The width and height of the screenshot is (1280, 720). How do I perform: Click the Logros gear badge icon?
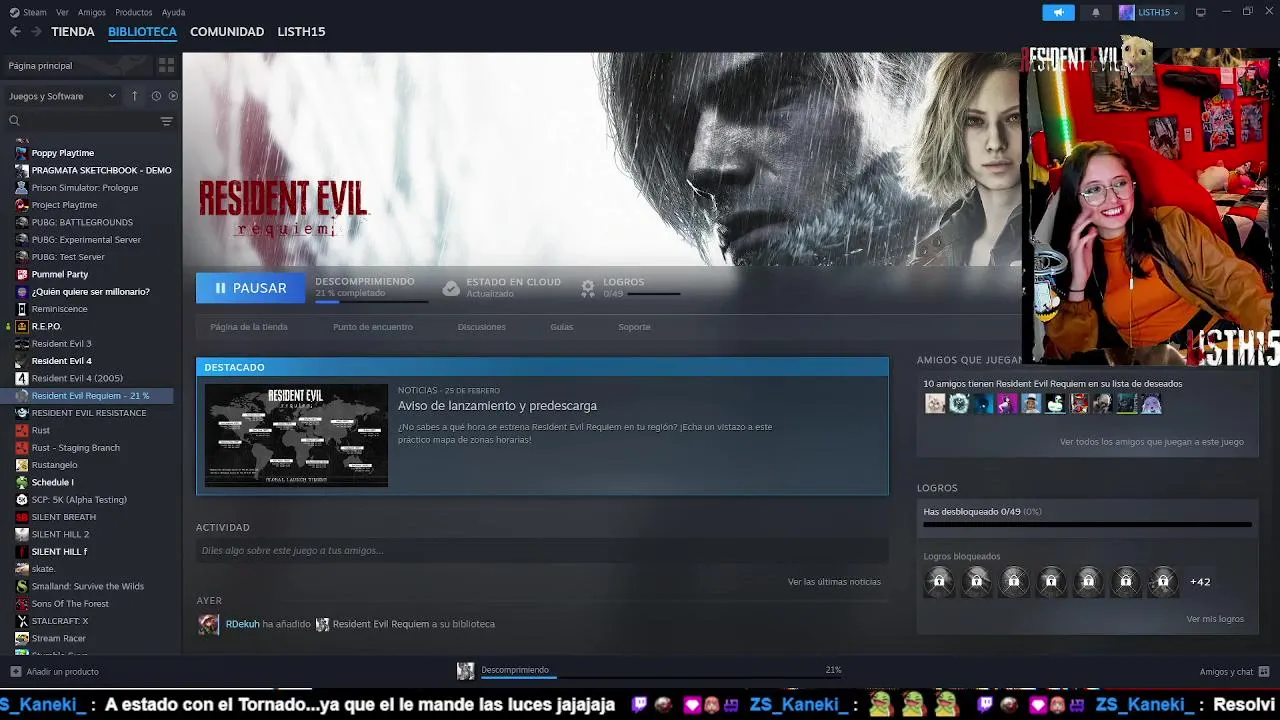point(588,288)
